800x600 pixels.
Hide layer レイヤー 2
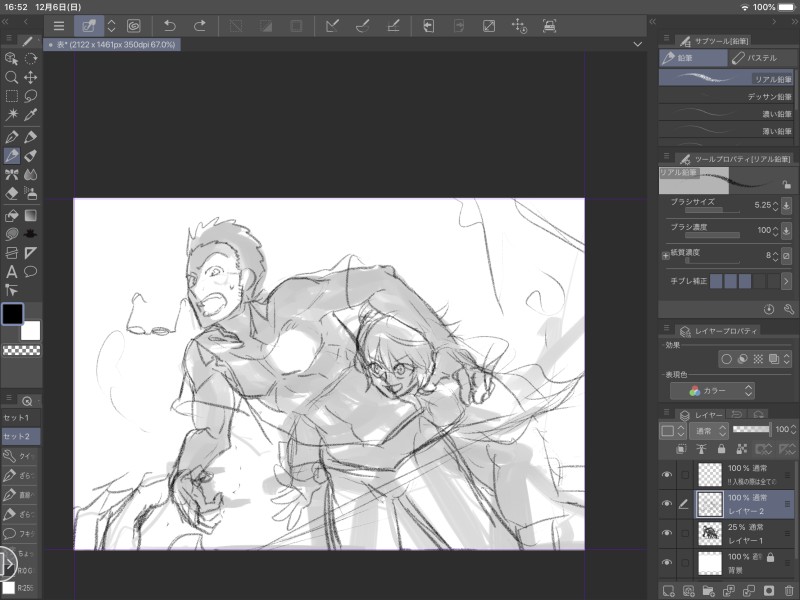[666, 504]
